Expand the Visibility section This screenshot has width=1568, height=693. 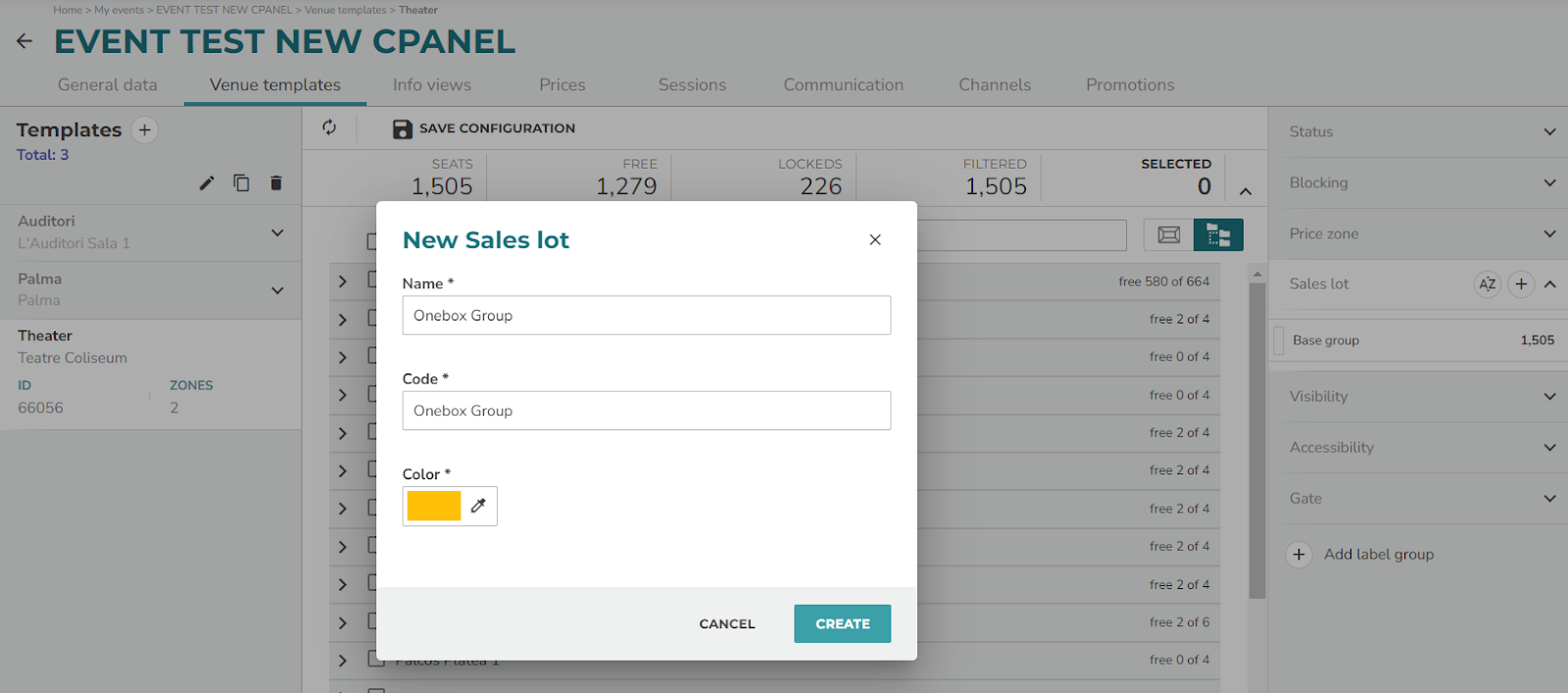coord(1549,396)
